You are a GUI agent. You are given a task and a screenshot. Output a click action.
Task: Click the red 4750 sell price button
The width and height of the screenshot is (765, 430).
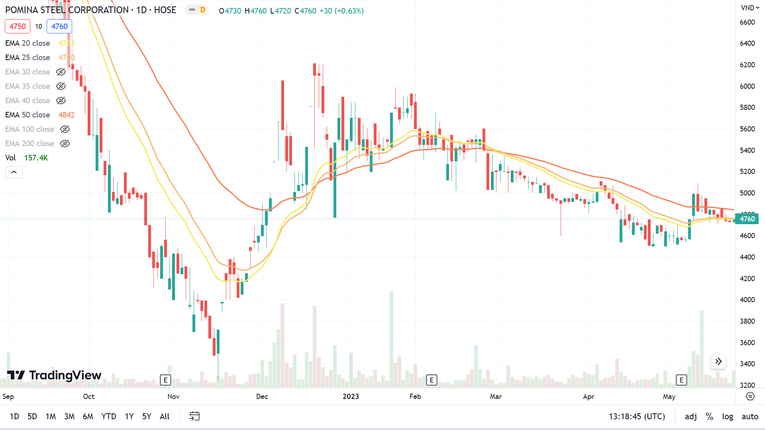coord(17,27)
